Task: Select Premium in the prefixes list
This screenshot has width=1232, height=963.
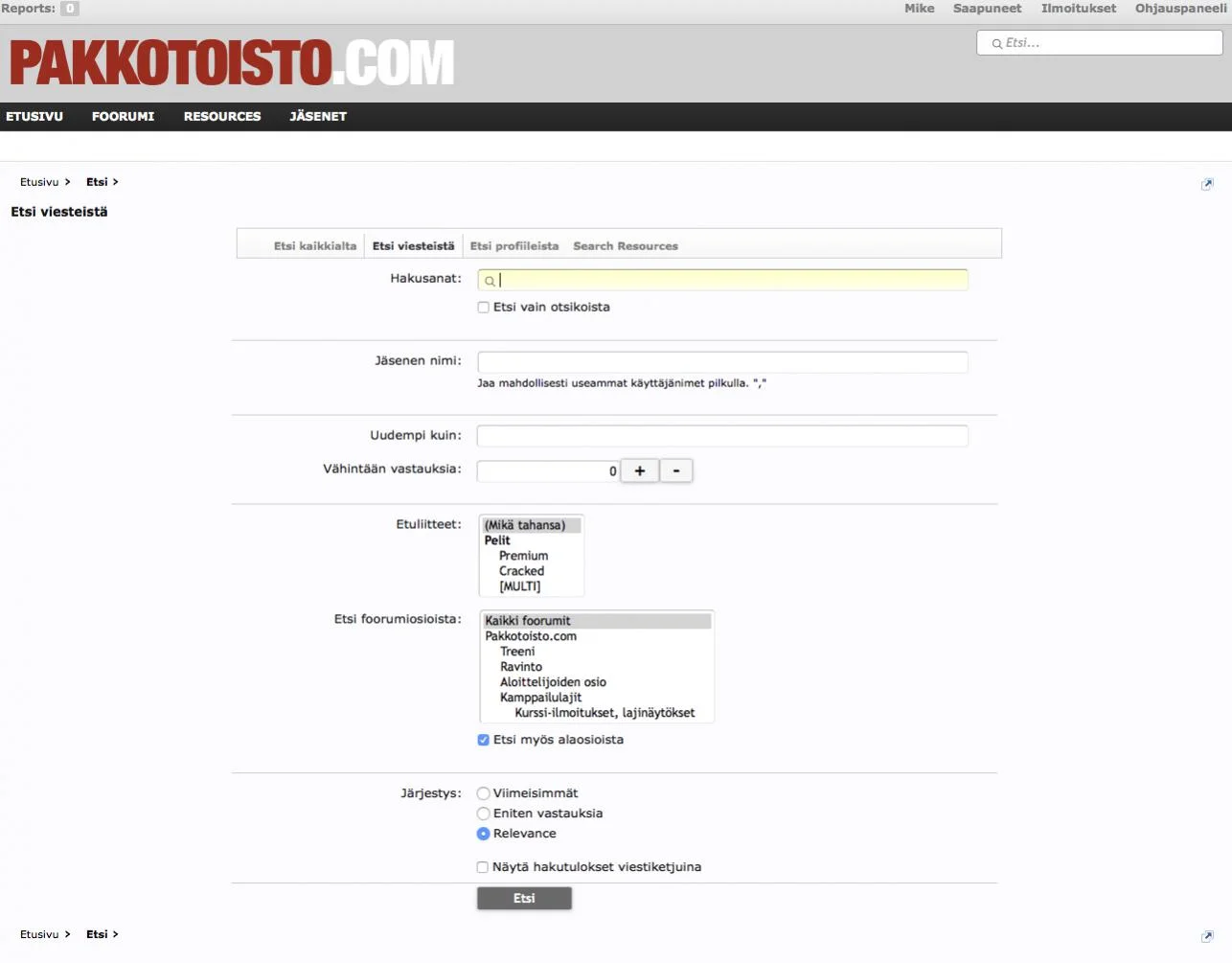Action: (523, 556)
